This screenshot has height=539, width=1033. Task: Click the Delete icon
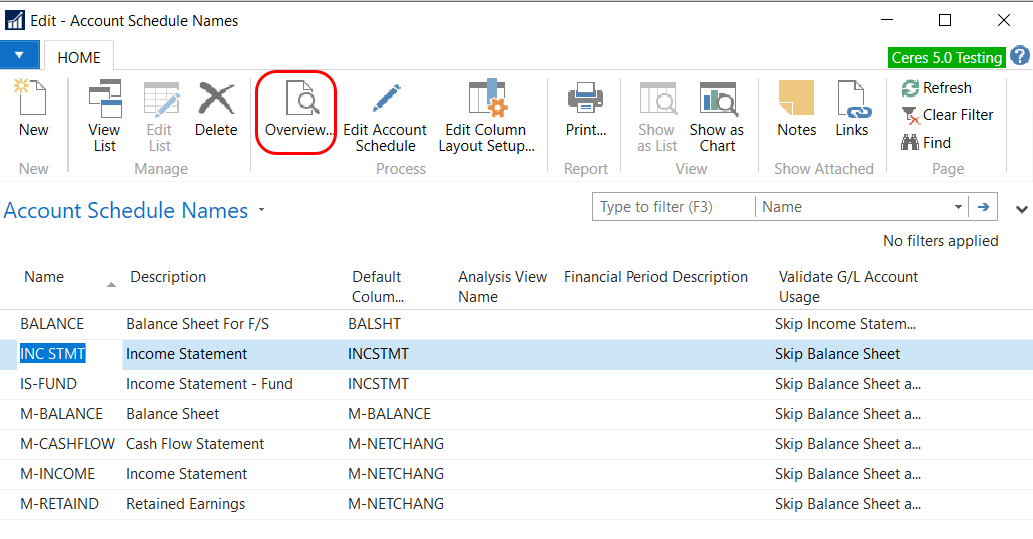[x=216, y=101]
